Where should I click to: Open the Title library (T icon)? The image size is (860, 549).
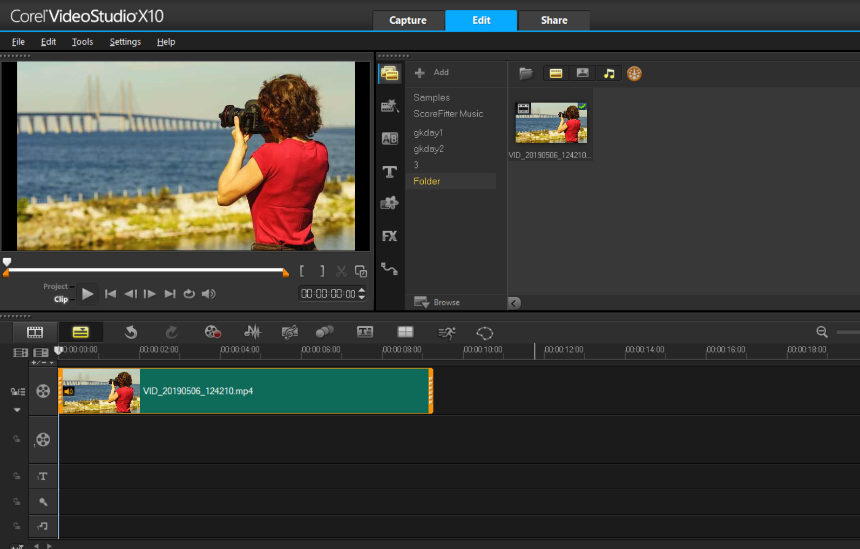[x=389, y=172]
